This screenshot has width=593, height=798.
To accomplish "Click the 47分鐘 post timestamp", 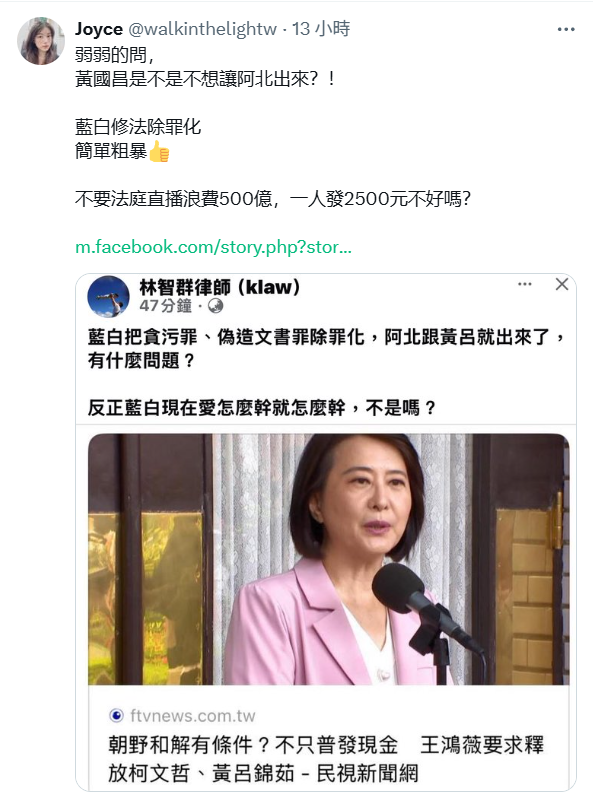I will point(165,306).
